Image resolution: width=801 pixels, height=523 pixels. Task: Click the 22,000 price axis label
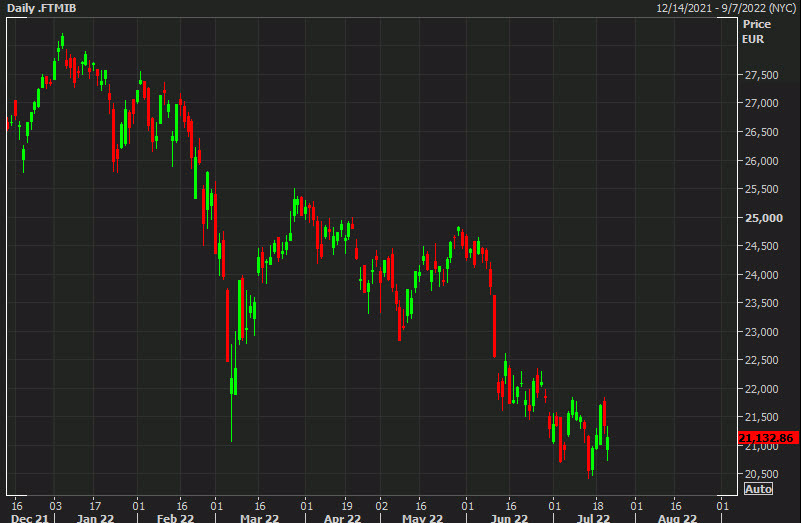coord(761,389)
